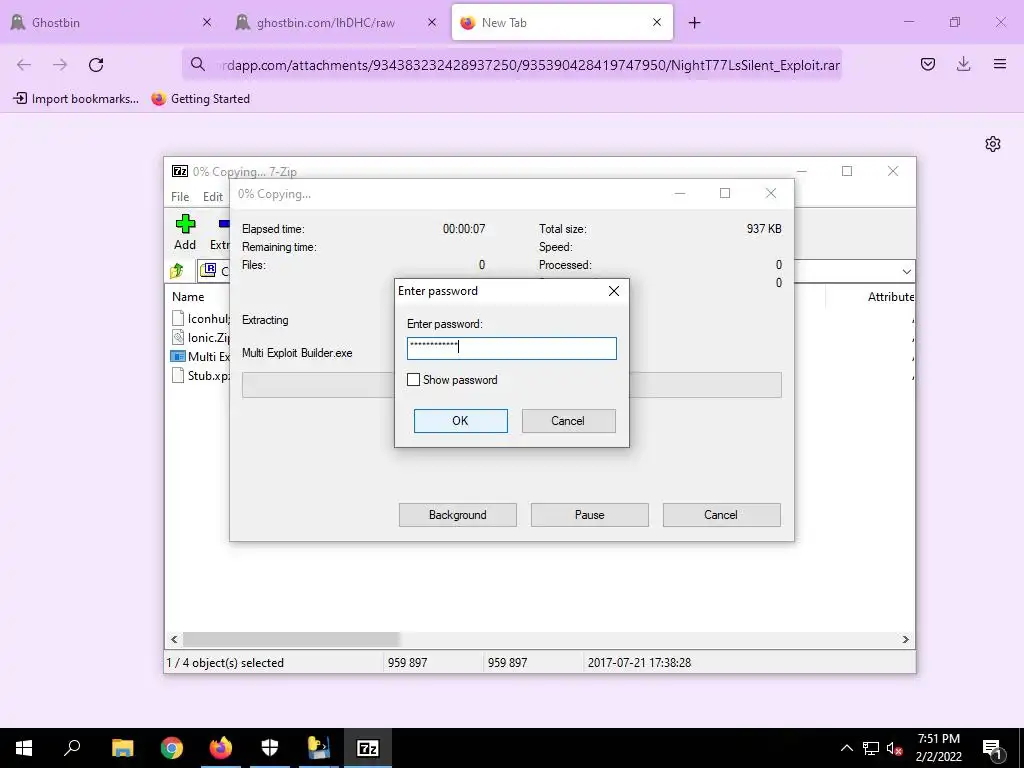Cancel the Enter password dialog
1024x768 pixels.
(568, 421)
